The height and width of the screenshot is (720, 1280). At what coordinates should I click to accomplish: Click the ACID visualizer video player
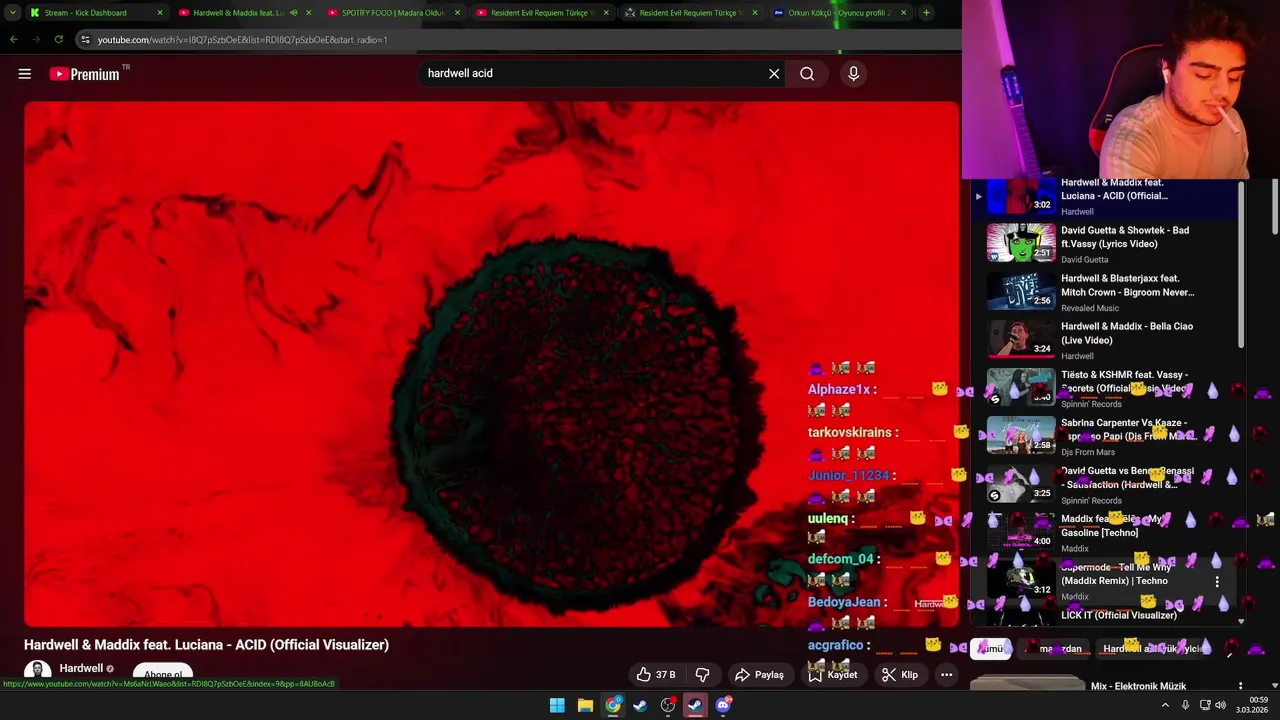click(x=491, y=363)
